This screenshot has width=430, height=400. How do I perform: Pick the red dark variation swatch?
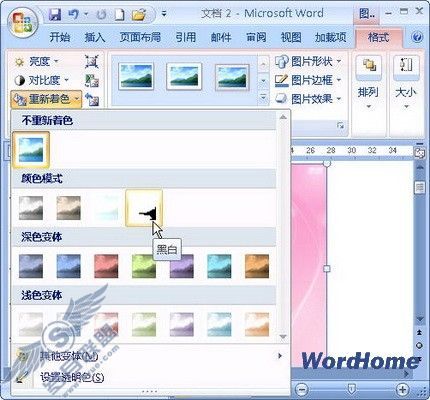106,266
